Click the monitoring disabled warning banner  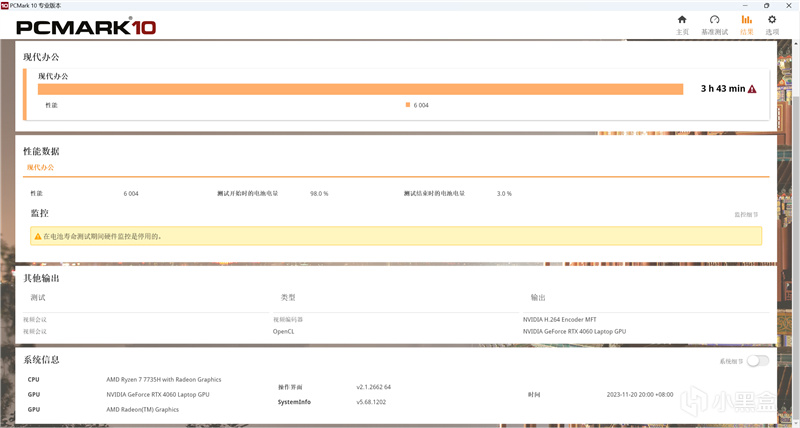point(396,236)
